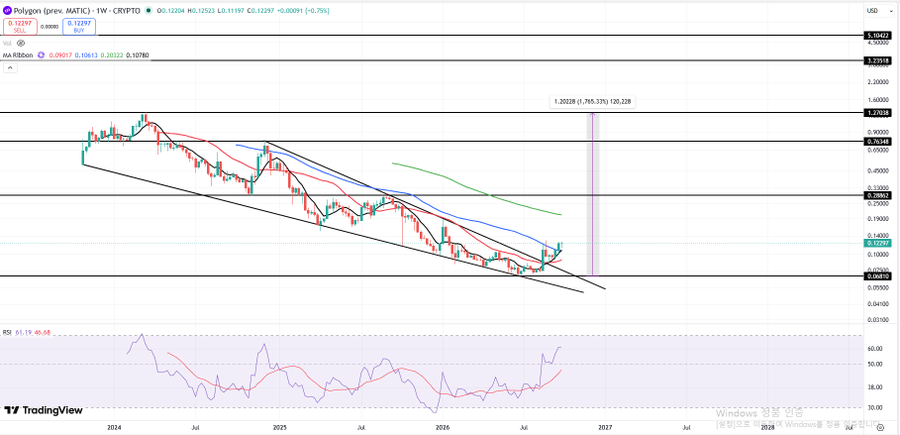
Task: Click the green market status dot
Action: pos(149,10)
